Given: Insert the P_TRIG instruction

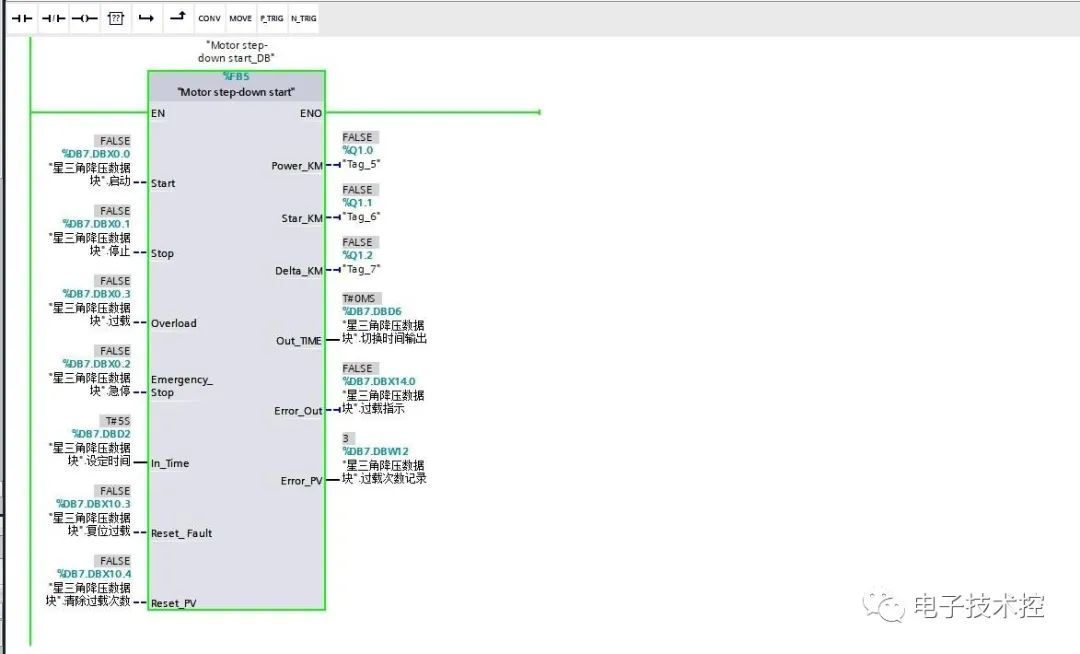Looking at the screenshot, I should coord(272,19).
